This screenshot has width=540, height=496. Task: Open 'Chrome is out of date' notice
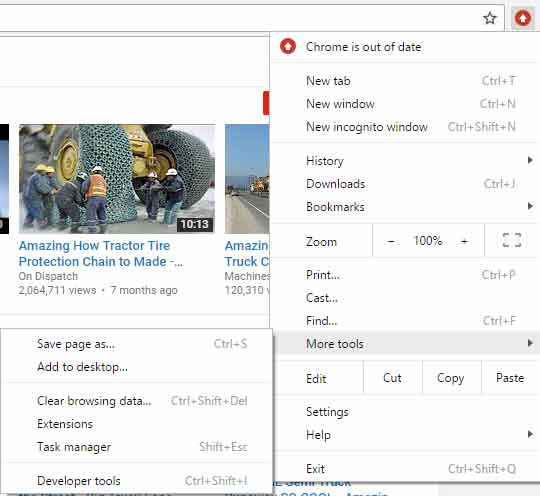(x=404, y=47)
